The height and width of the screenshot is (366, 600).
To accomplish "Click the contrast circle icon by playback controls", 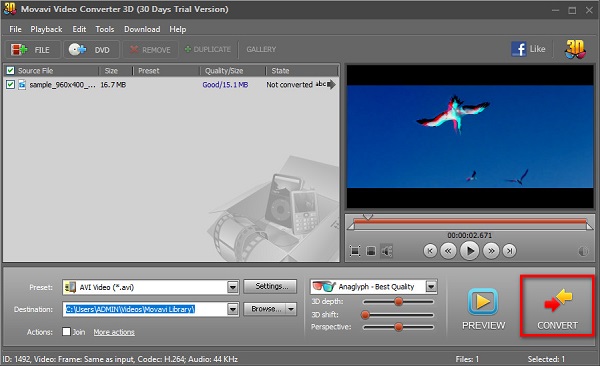I will 583,252.
